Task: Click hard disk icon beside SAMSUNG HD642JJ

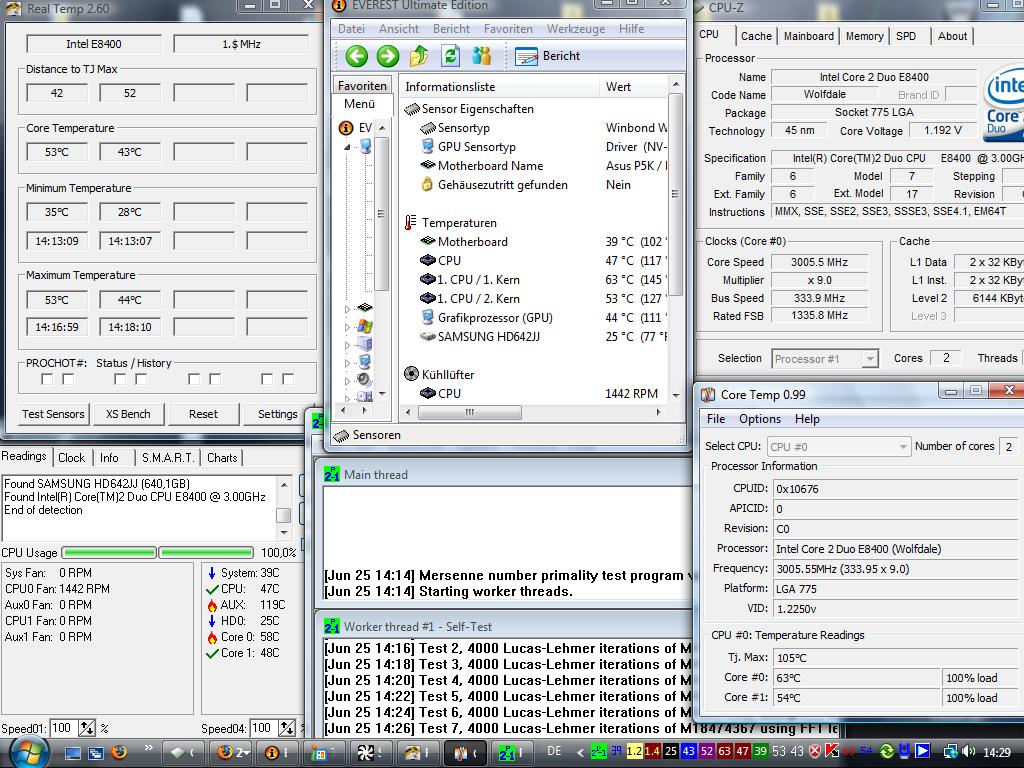Action: coord(428,336)
